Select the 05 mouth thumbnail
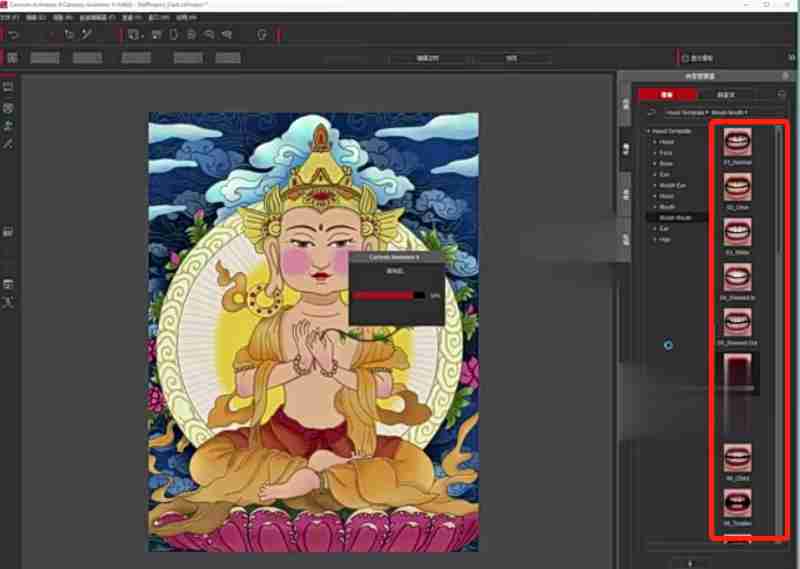Viewport: 800px width, 569px height. point(737,322)
